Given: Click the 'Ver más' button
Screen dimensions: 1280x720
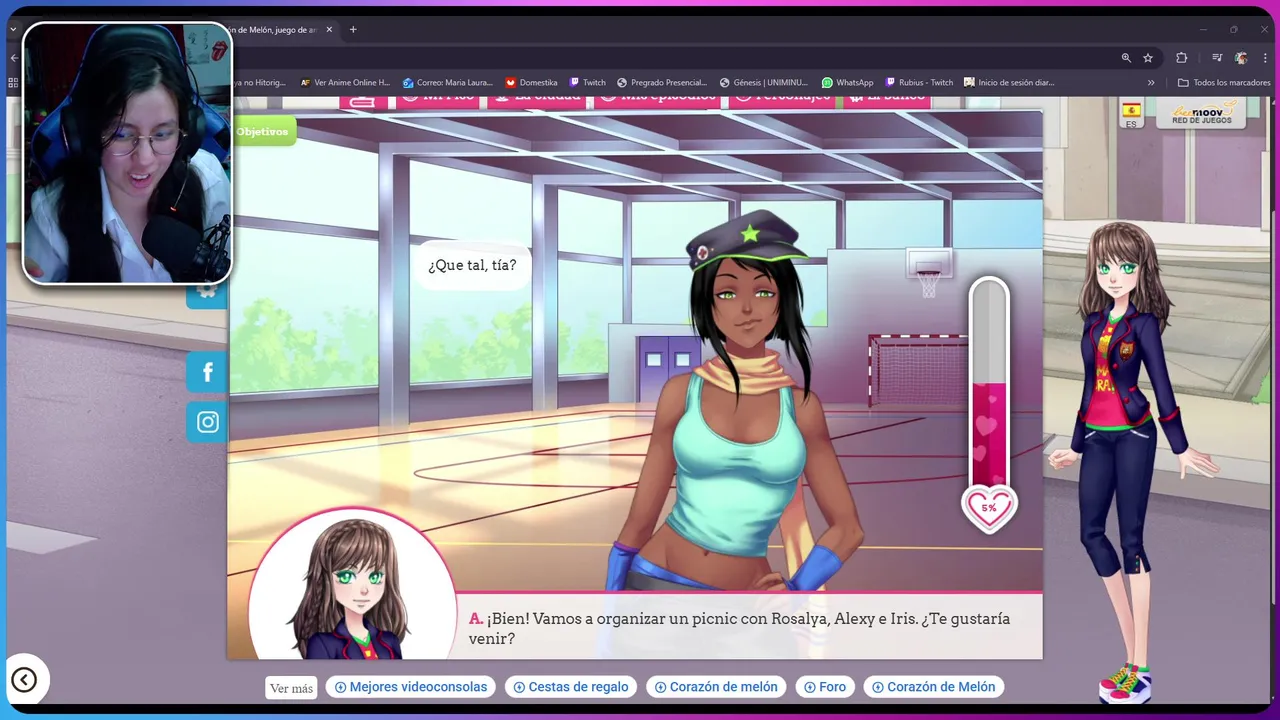Looking at the screenshot, I should coord(291,688).
